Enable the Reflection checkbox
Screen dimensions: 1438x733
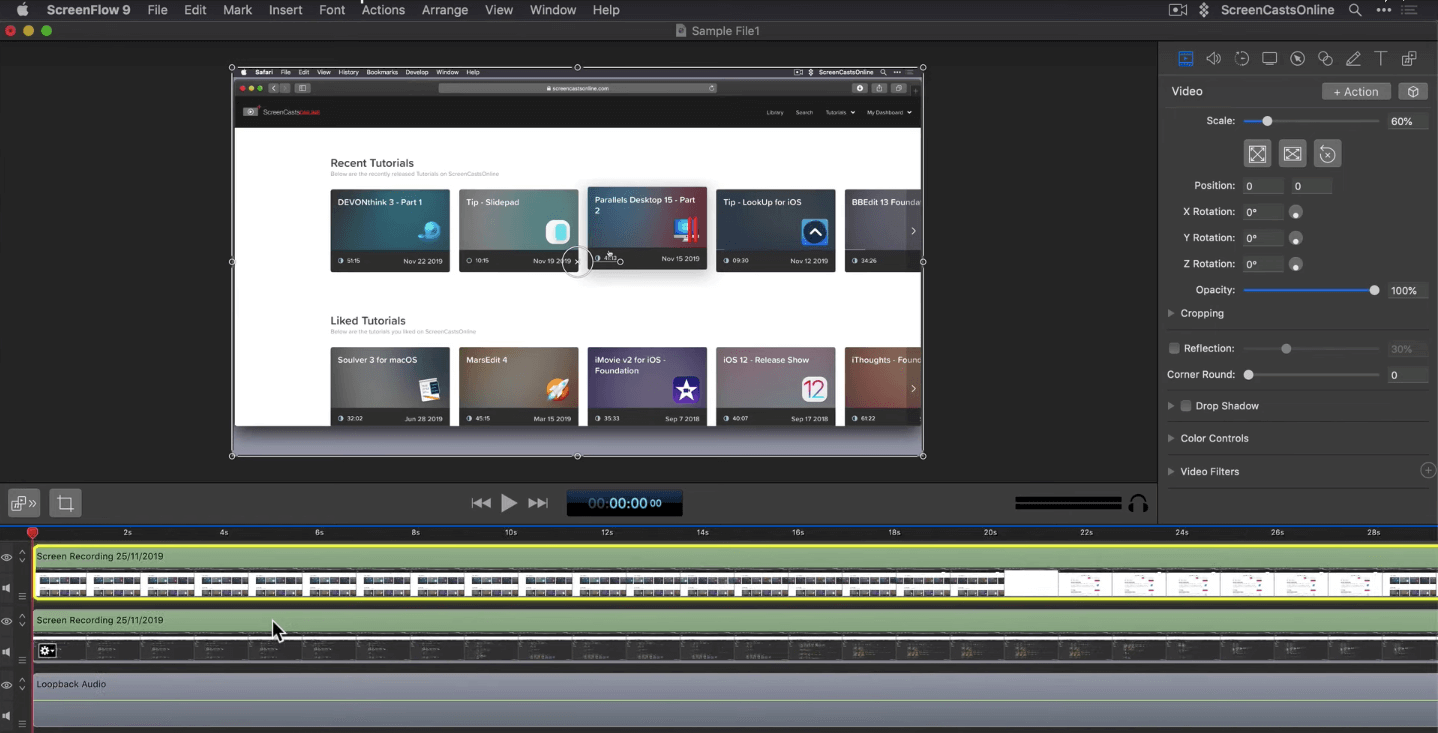[1174, 348]
